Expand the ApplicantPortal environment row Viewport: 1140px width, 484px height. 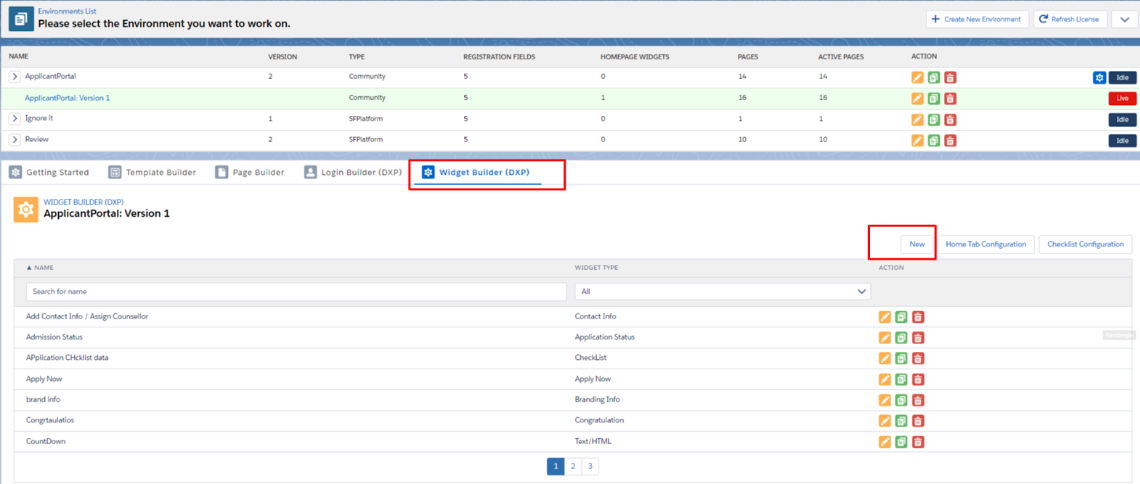[x=15, y=77]
